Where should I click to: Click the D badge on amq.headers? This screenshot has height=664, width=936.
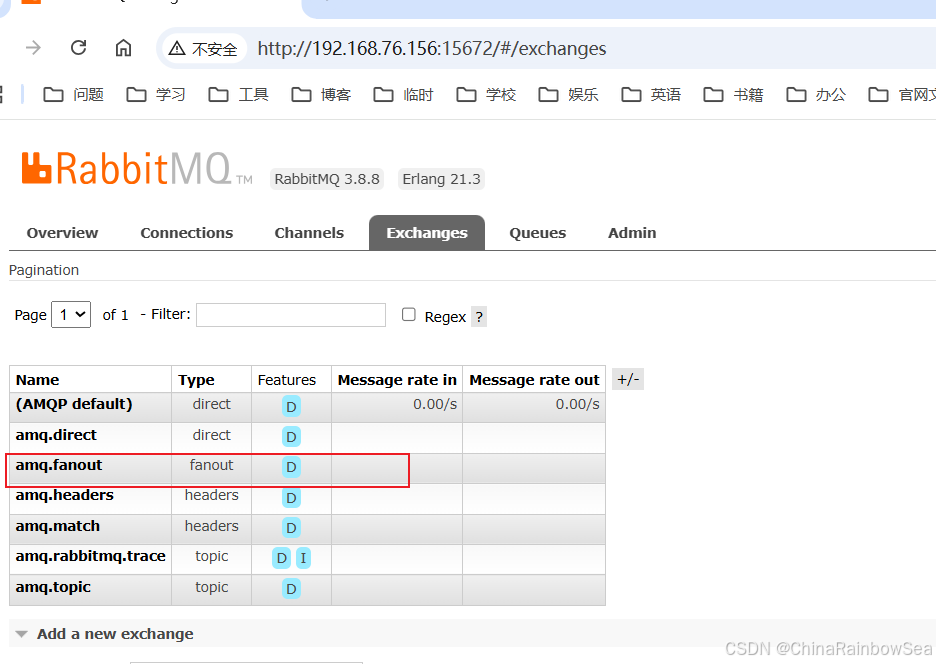[290, 498]
